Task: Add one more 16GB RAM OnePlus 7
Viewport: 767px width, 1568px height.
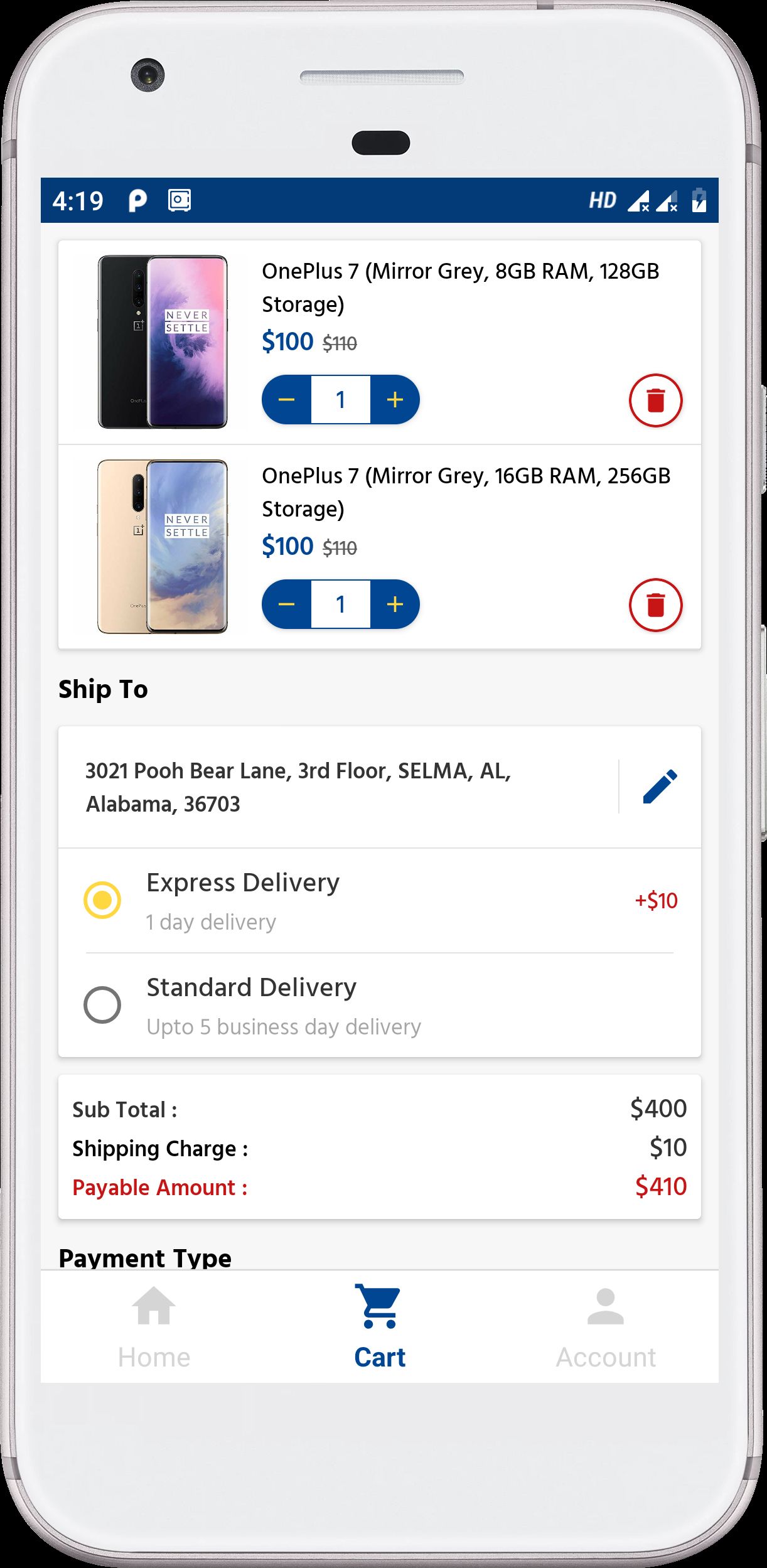Action: pyautogui.click(x=395, y=604)
